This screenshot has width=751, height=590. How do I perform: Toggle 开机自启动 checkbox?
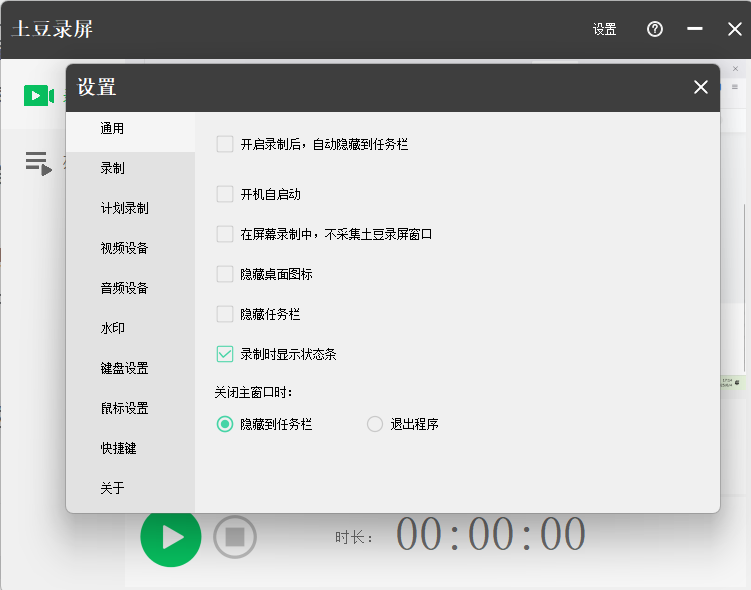225,194
